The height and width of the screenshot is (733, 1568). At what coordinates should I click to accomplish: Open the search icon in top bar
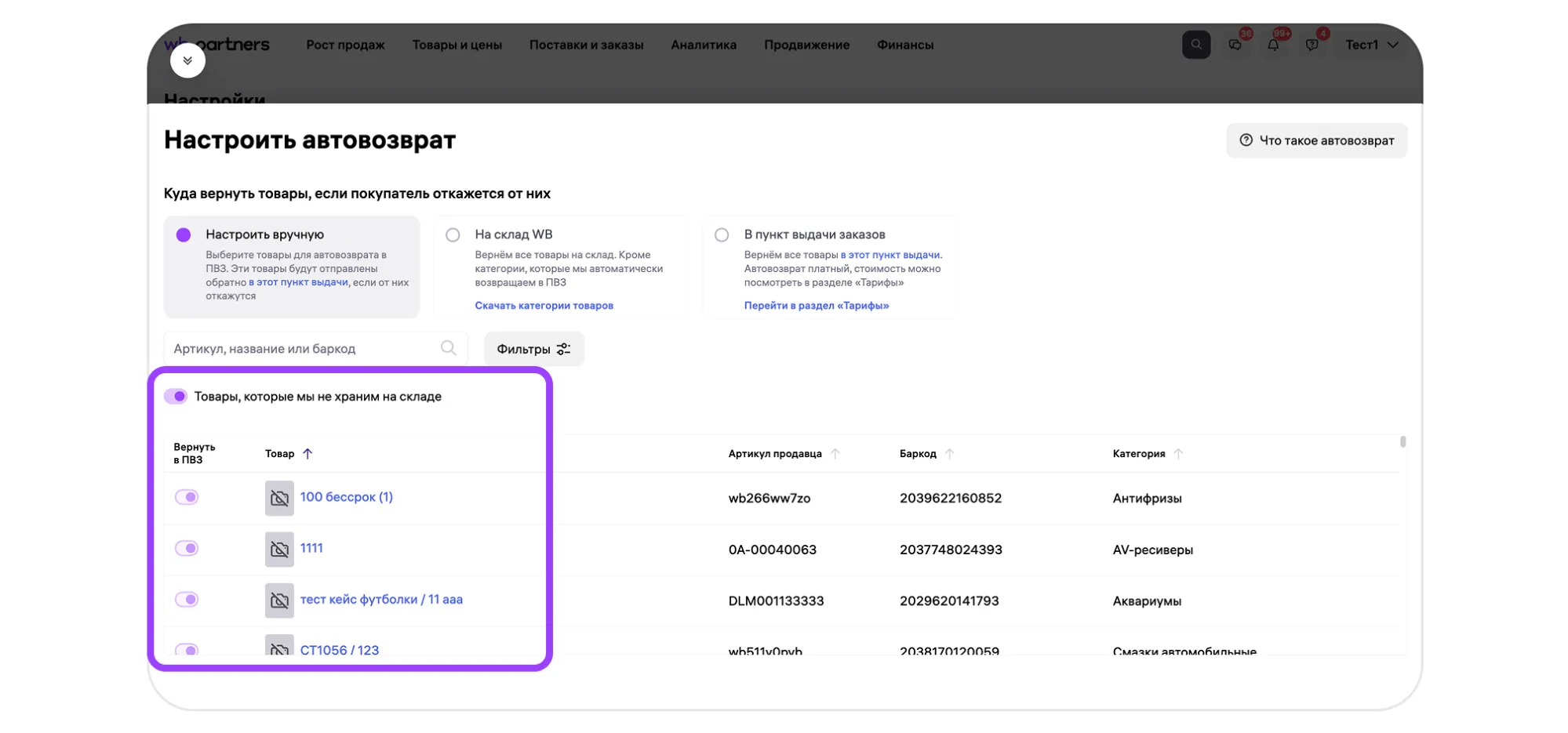[1195, 45]
